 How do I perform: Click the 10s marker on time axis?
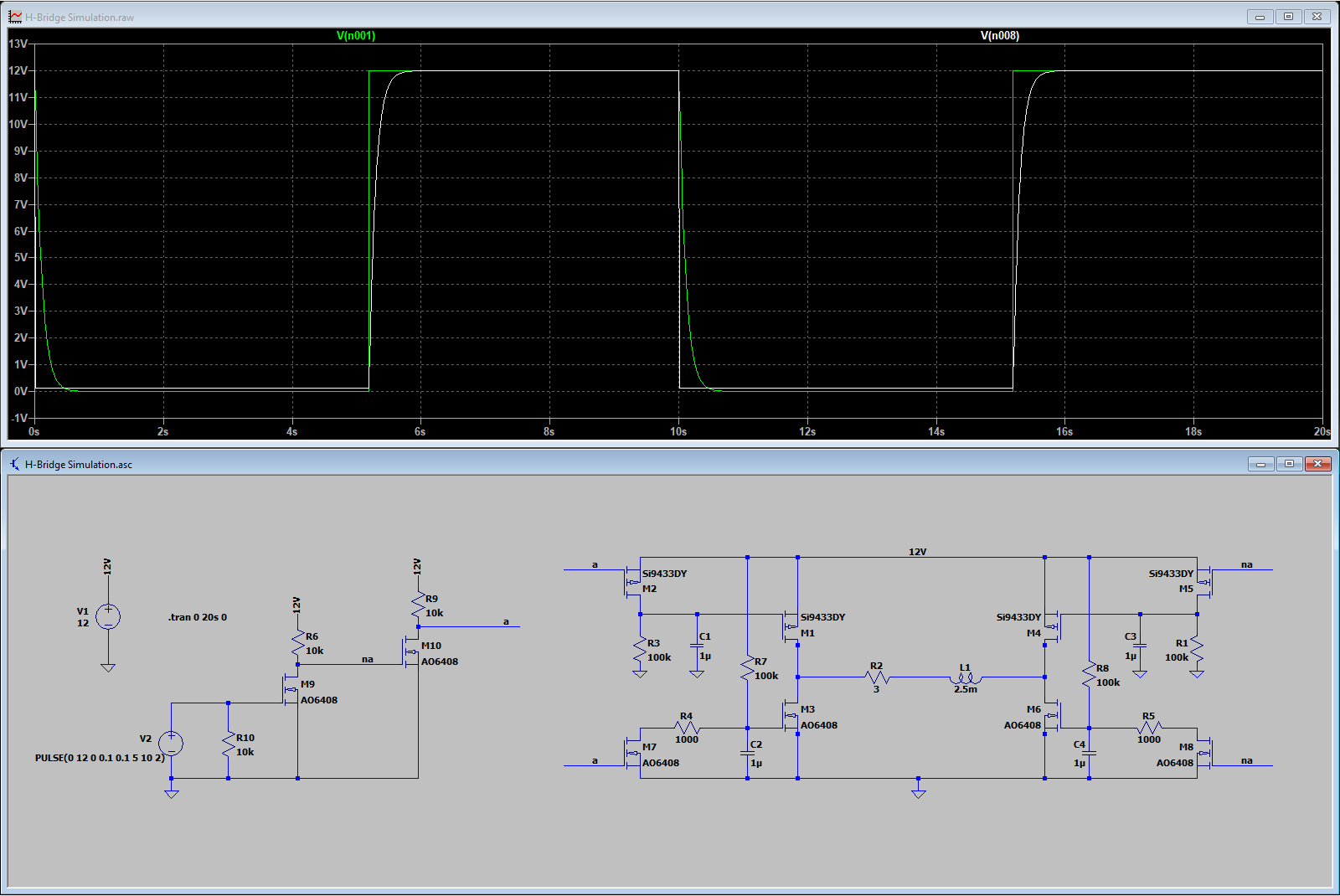point(678,432)
